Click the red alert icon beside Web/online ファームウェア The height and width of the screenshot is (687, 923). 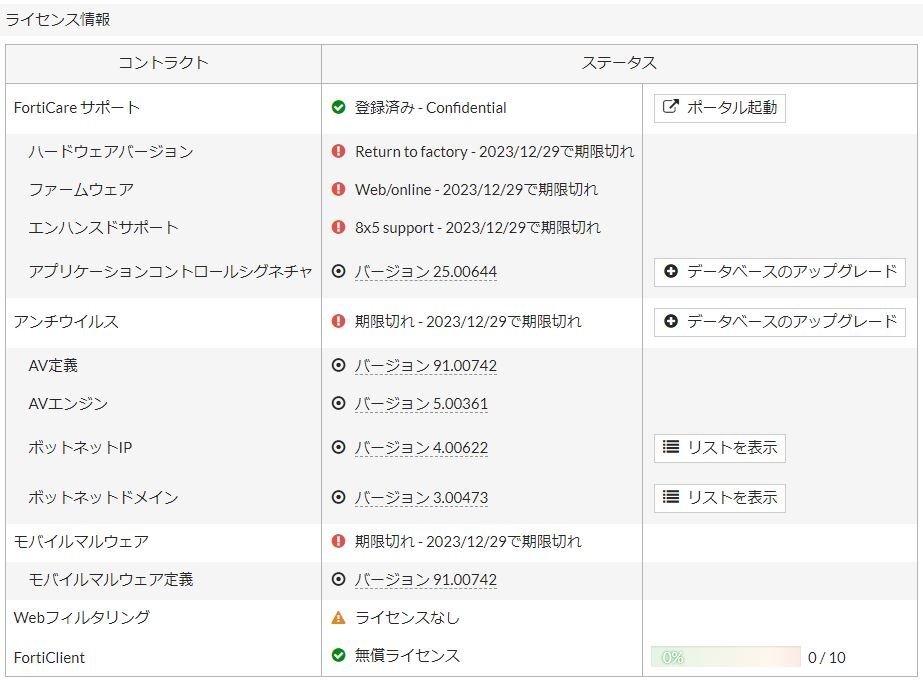tap(340, 189)
